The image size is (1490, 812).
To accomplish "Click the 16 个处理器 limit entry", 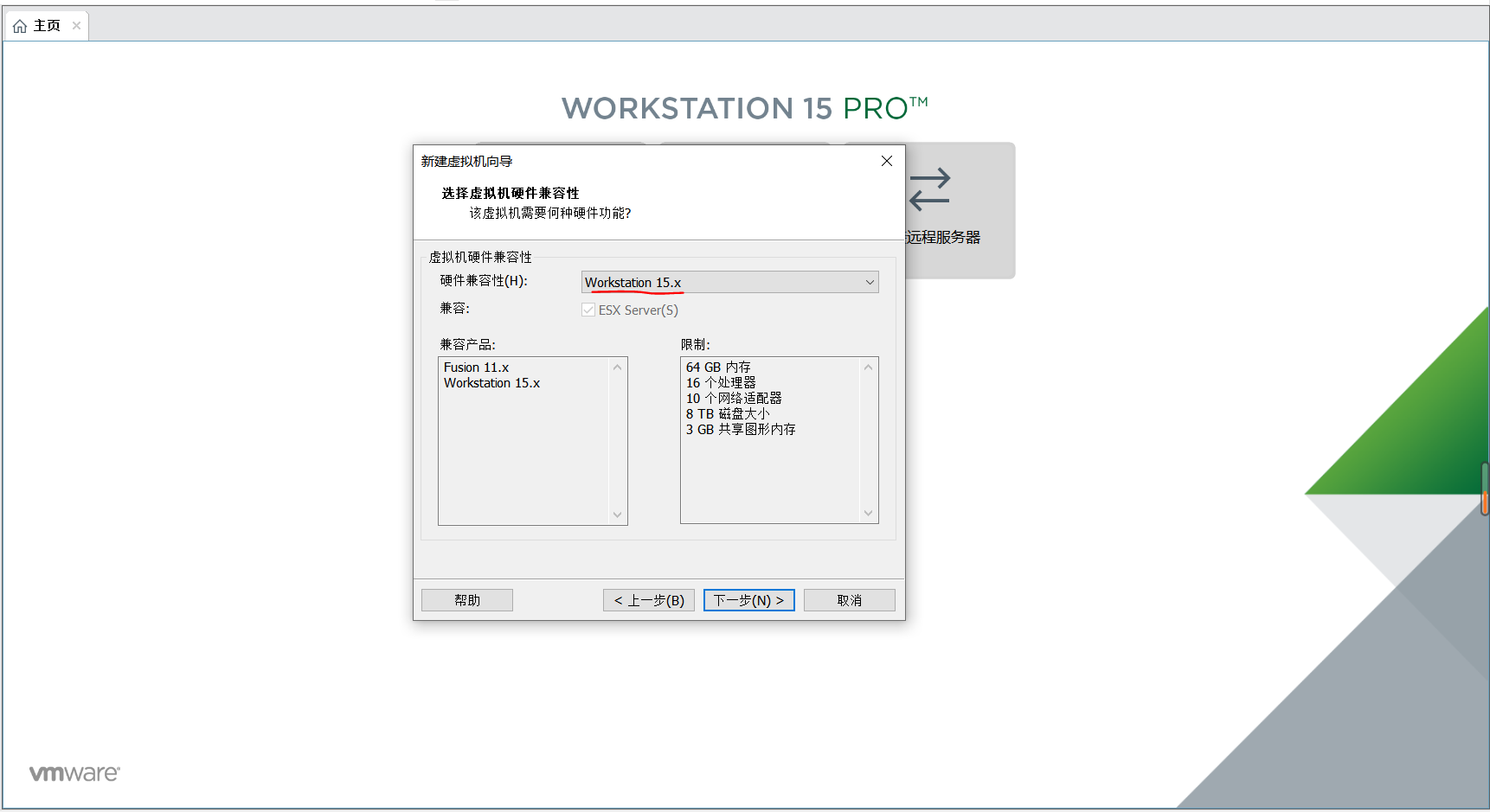I will click(x=721, y=382).
